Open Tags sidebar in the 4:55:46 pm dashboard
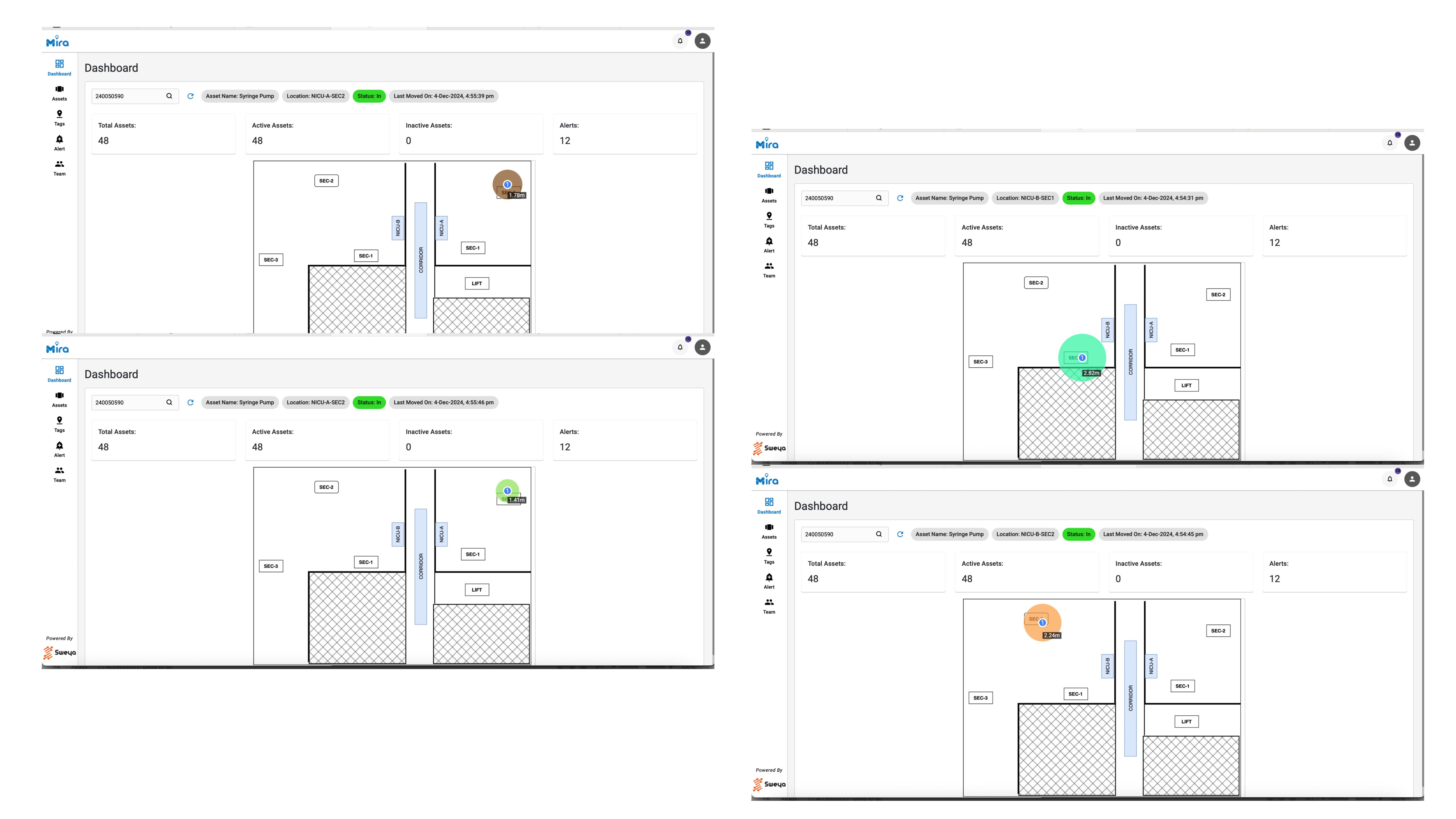The image size is (1456, 819). point(59,424)
